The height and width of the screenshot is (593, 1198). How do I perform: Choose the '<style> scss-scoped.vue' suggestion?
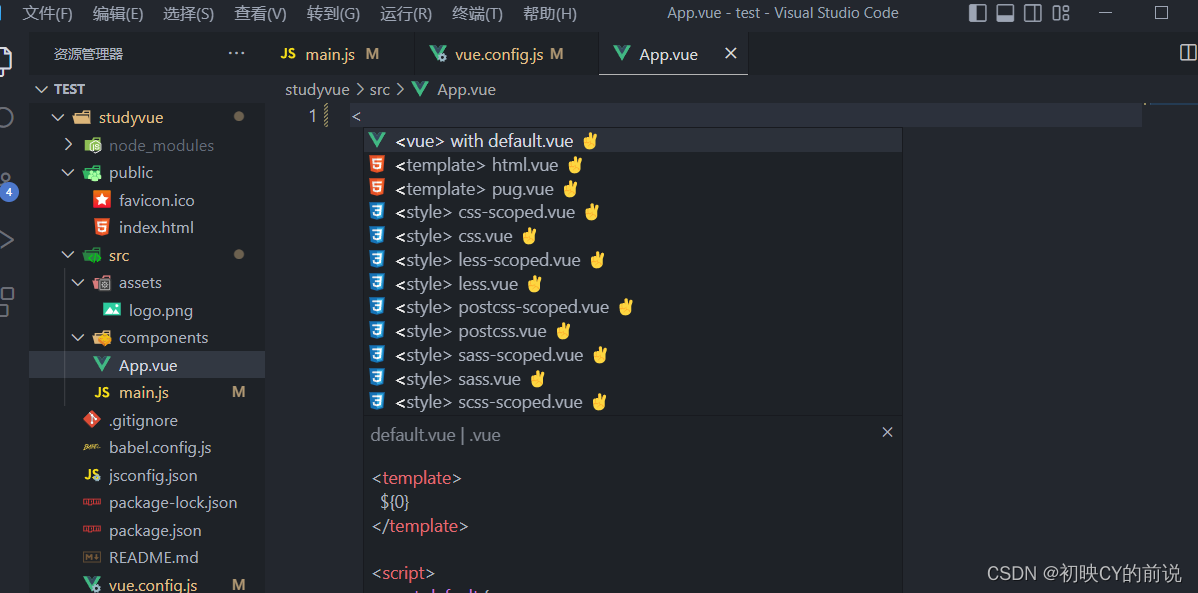click(633, 402)
